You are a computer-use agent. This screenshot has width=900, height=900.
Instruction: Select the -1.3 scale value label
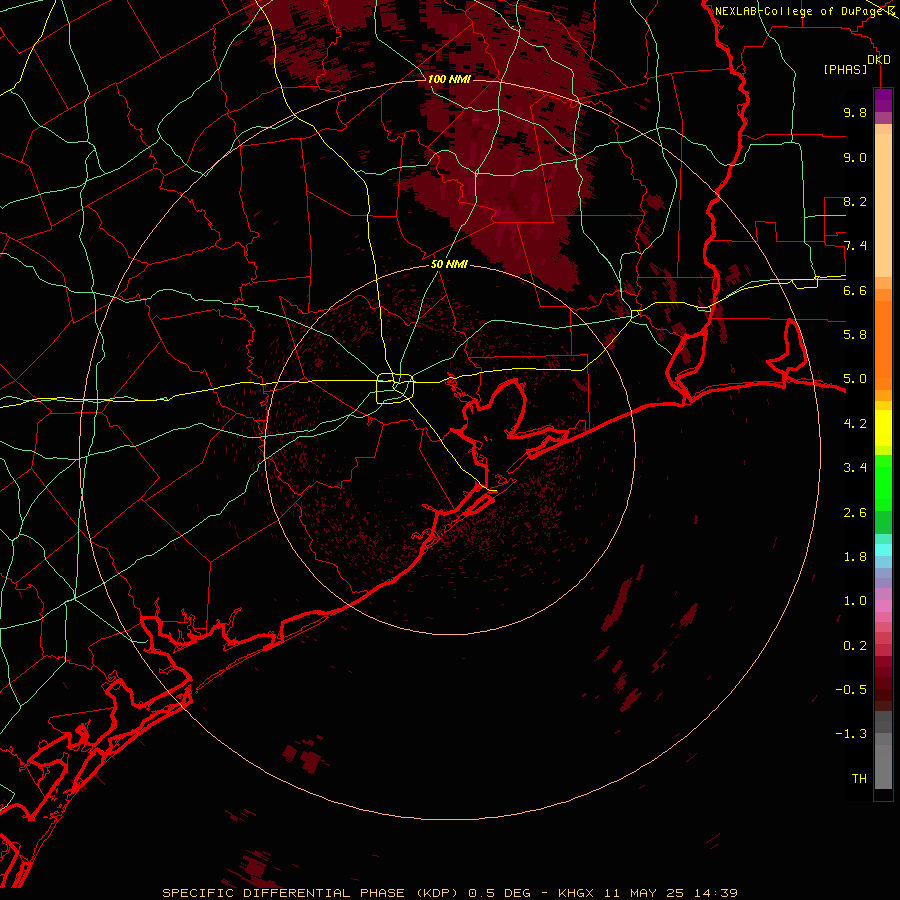coord(851,734)
